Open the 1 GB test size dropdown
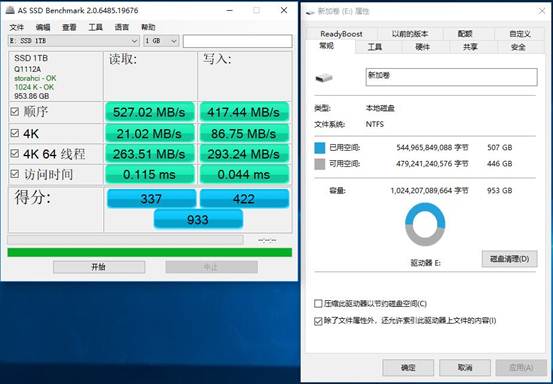The width and height of the screenshot is (553, 384). tap(161, 41)
